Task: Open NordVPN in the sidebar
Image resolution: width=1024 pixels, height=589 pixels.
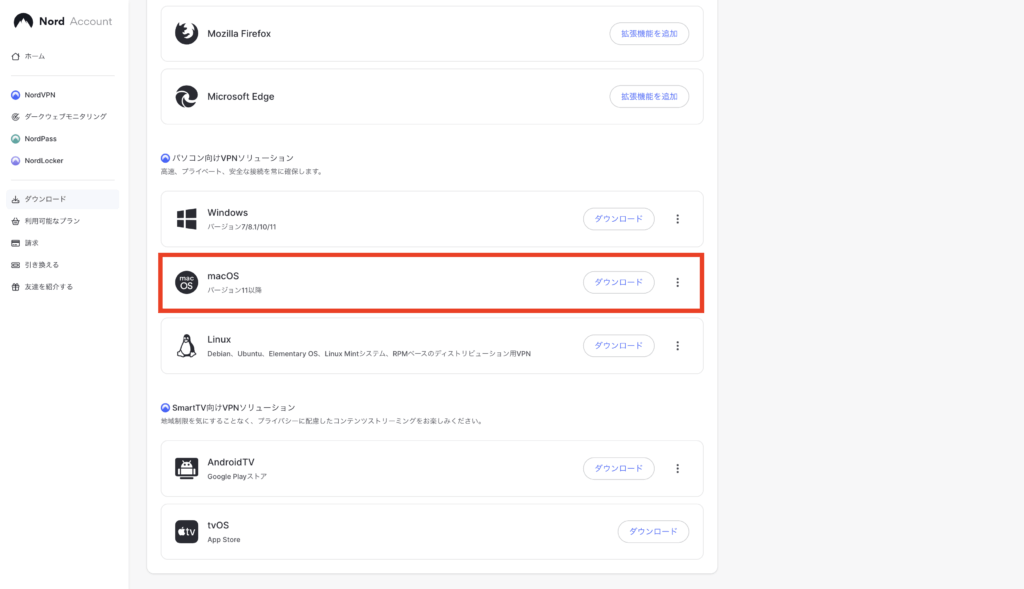Action: click(40, 95)
